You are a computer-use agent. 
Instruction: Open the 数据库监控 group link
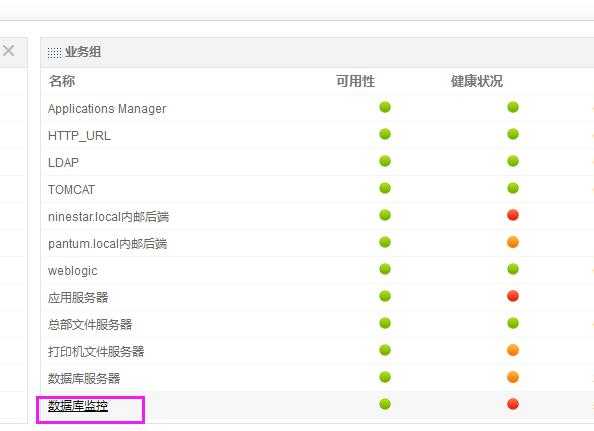coord(78,406)
